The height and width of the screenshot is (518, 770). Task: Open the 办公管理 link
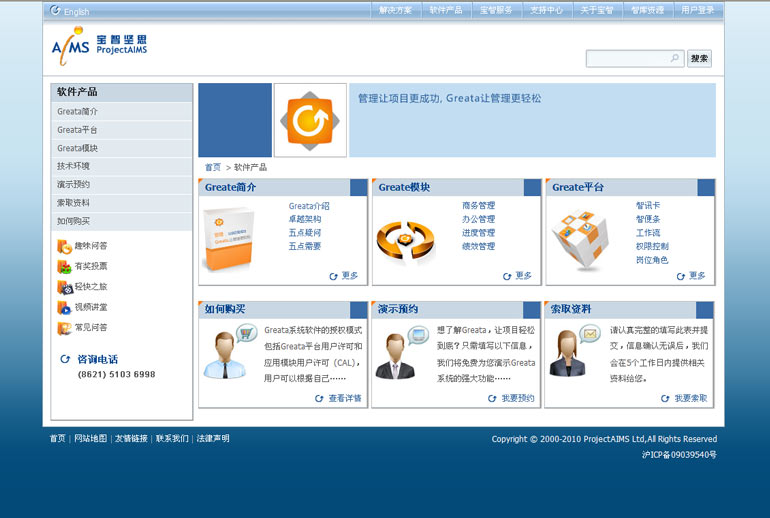(x=478, y=219)
